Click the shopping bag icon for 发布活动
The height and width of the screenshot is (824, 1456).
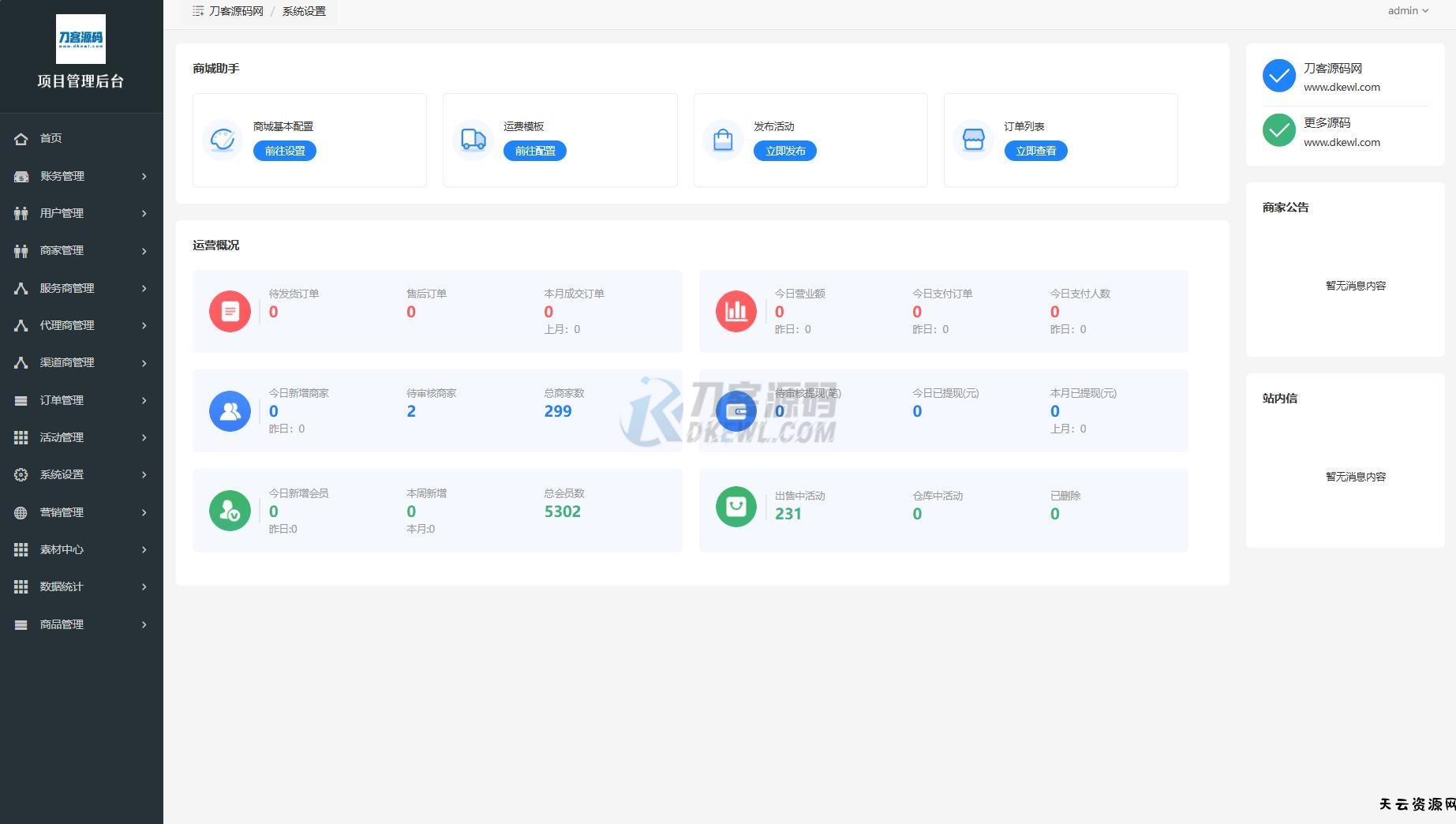point(723,140)
